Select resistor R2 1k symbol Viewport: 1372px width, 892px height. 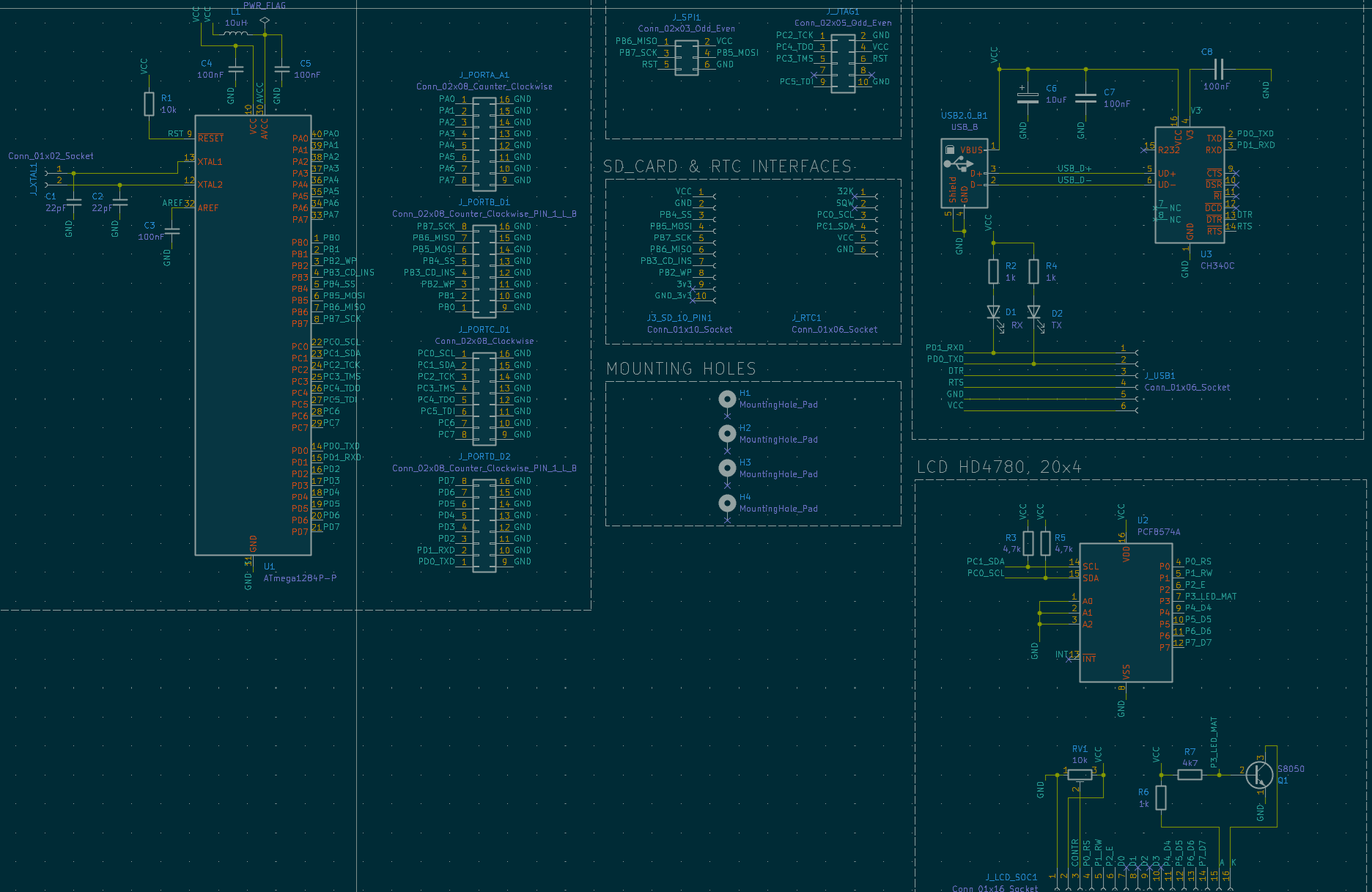[993, 271]
